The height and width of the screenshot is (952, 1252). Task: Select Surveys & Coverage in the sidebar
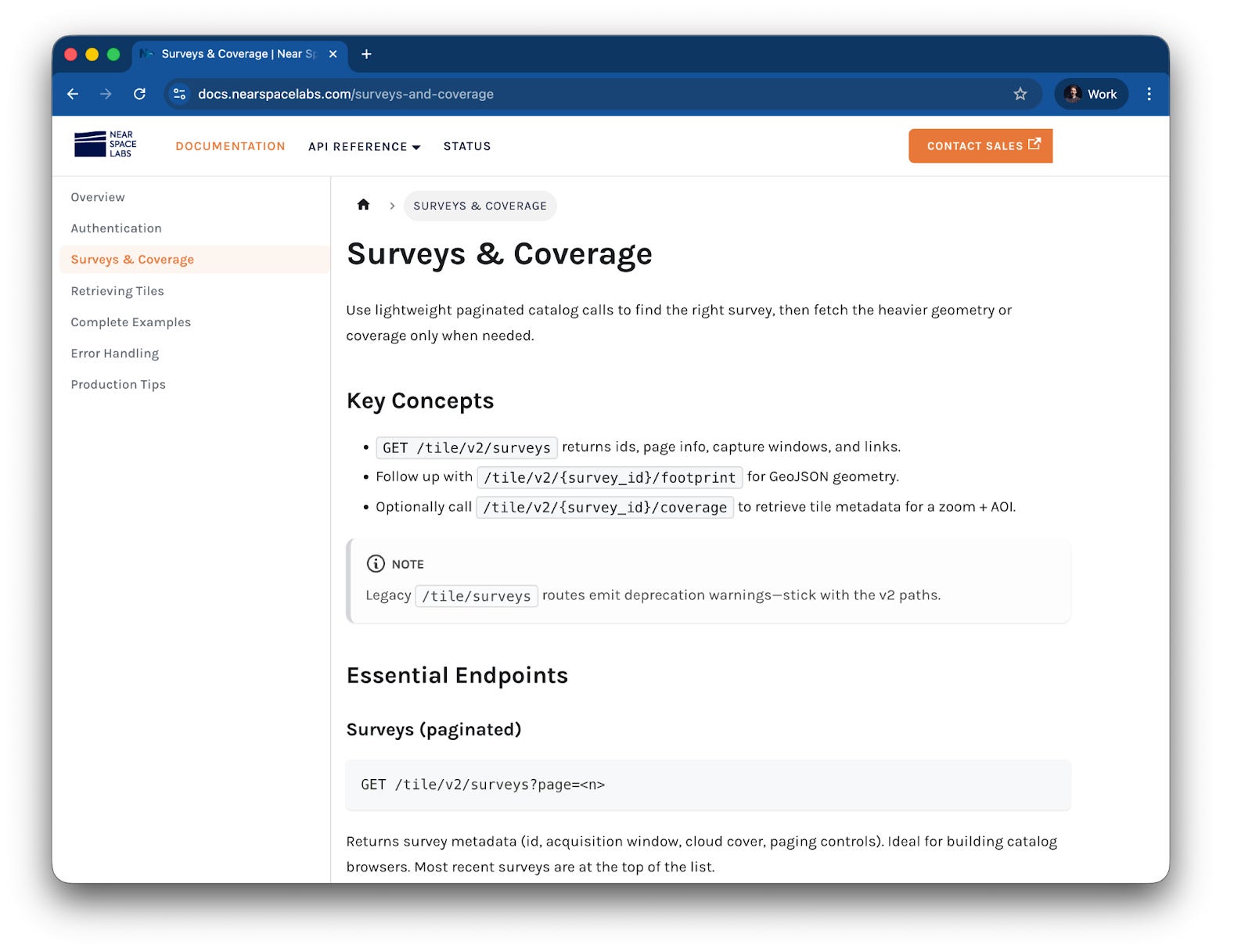click(x=195, y=260)
